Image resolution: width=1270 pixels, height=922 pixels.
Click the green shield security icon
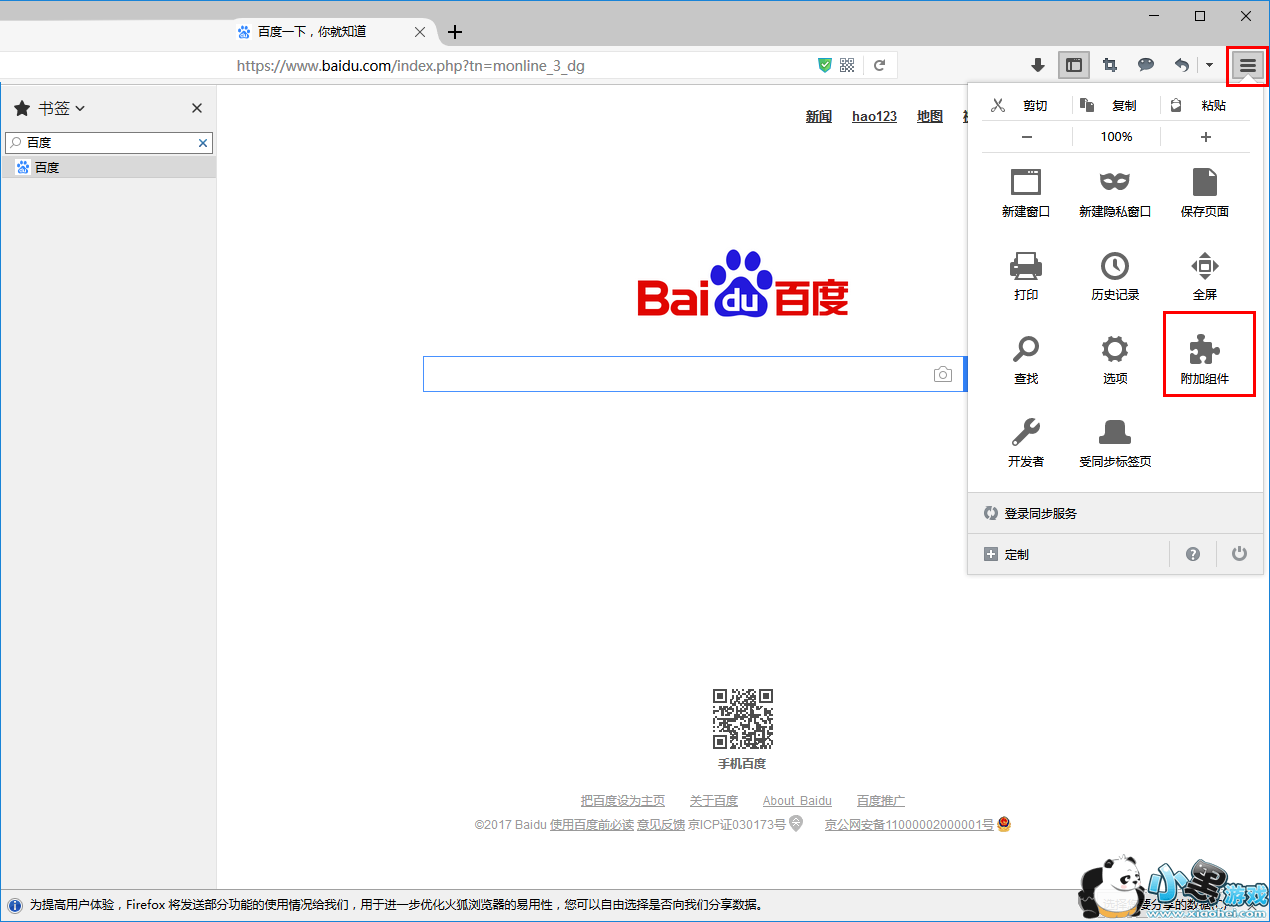(825, 65)
